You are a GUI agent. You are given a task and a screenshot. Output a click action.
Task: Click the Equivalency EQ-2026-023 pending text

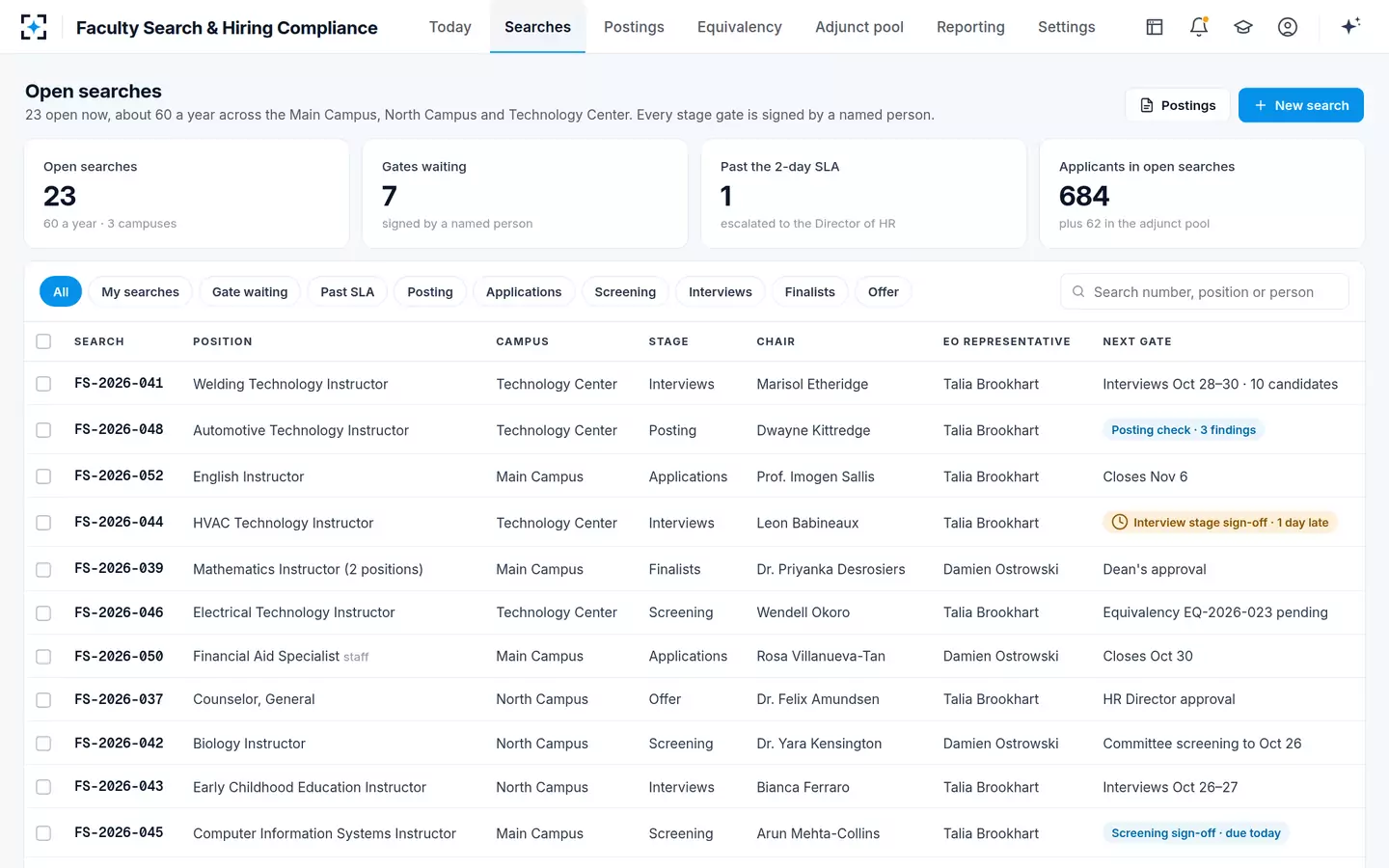1215,612
